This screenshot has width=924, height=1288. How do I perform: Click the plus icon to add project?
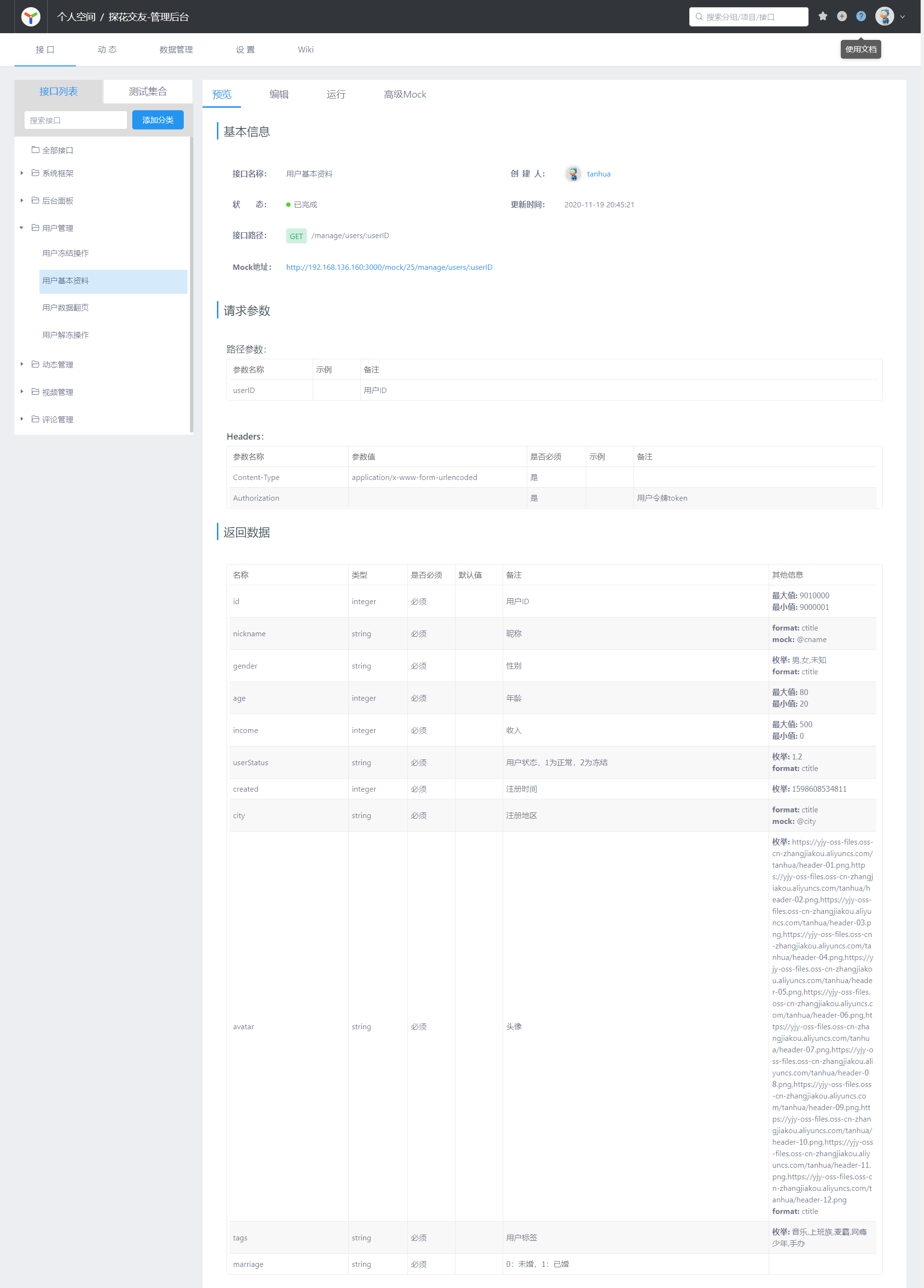842,16
